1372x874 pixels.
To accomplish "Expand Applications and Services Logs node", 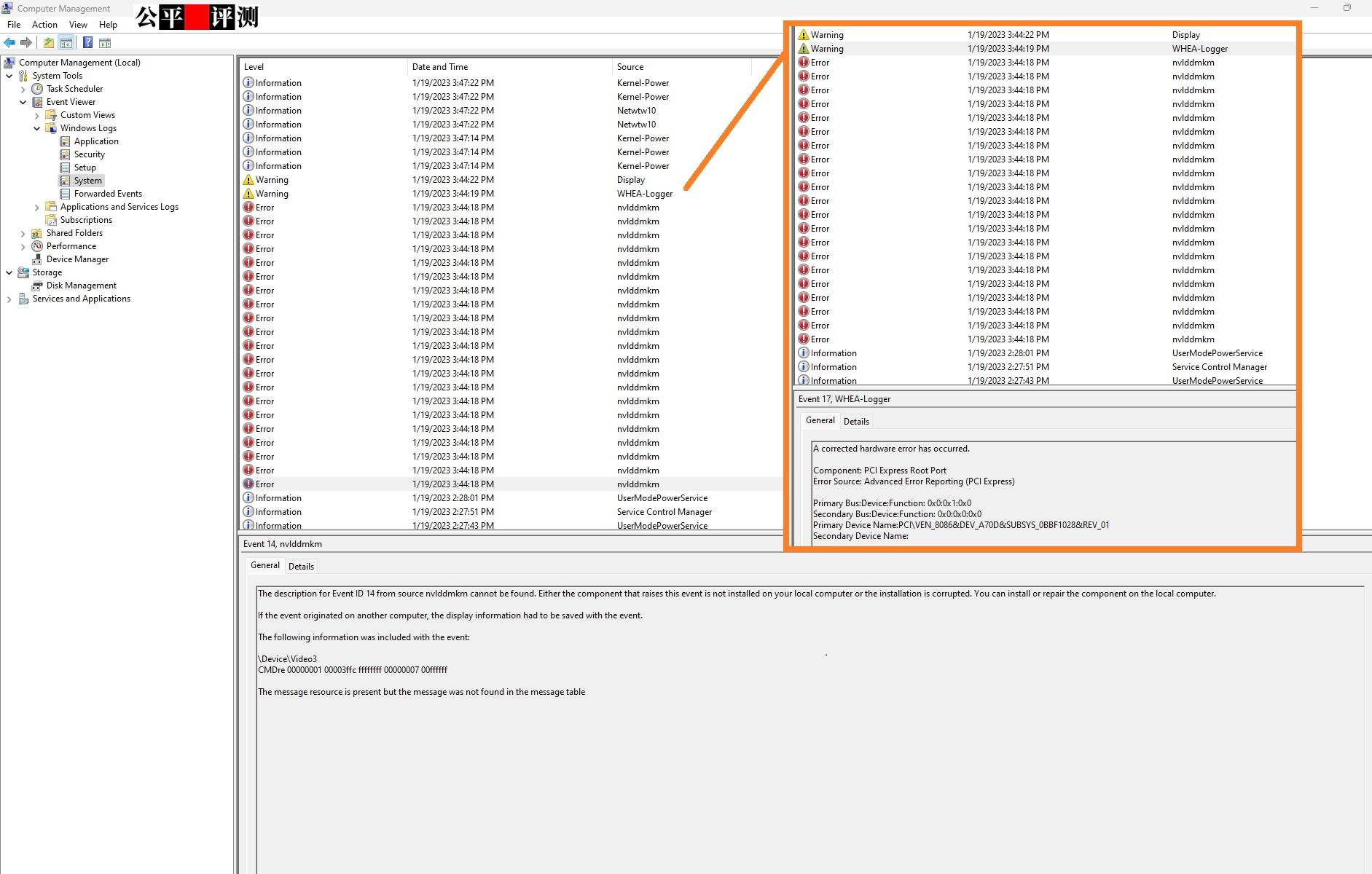I will (x=37, y=207).
